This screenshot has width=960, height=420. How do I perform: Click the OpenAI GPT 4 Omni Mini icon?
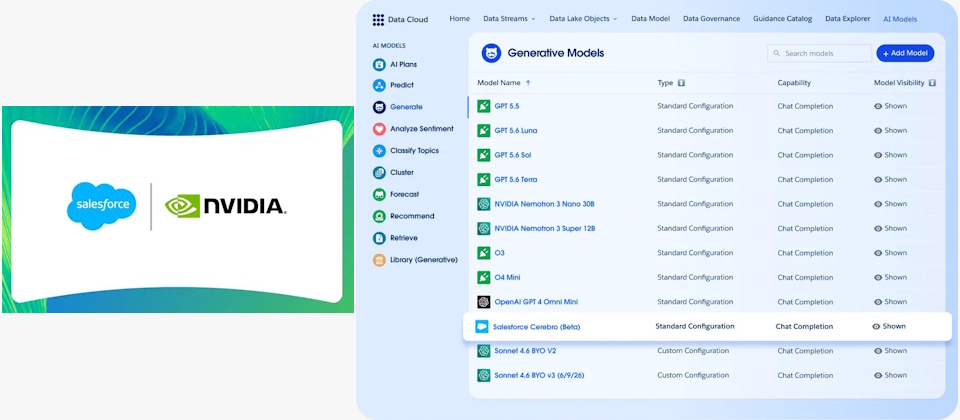click(x=484, y=302)
